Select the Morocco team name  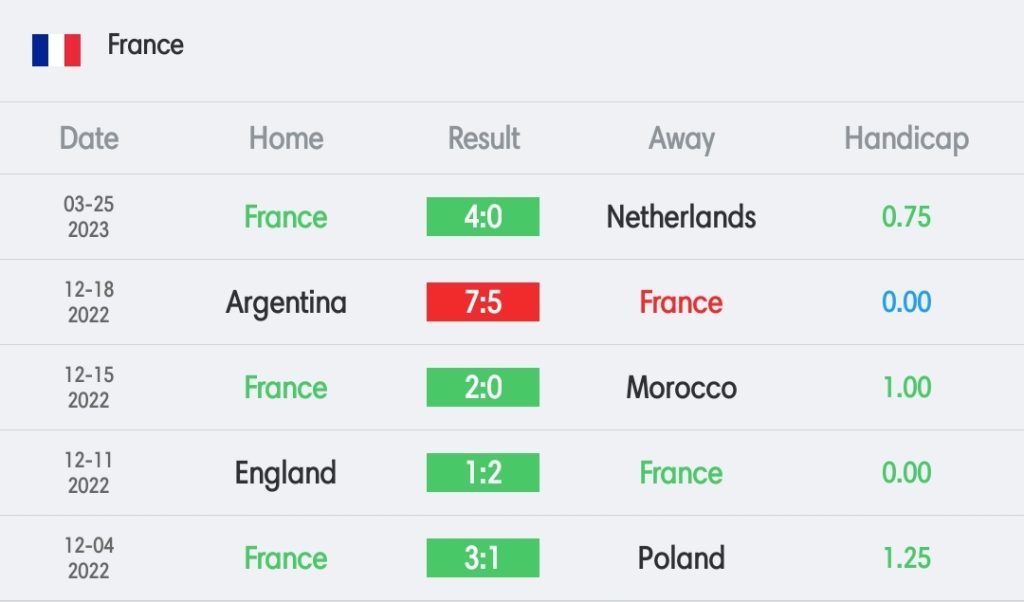pos(681,388)
